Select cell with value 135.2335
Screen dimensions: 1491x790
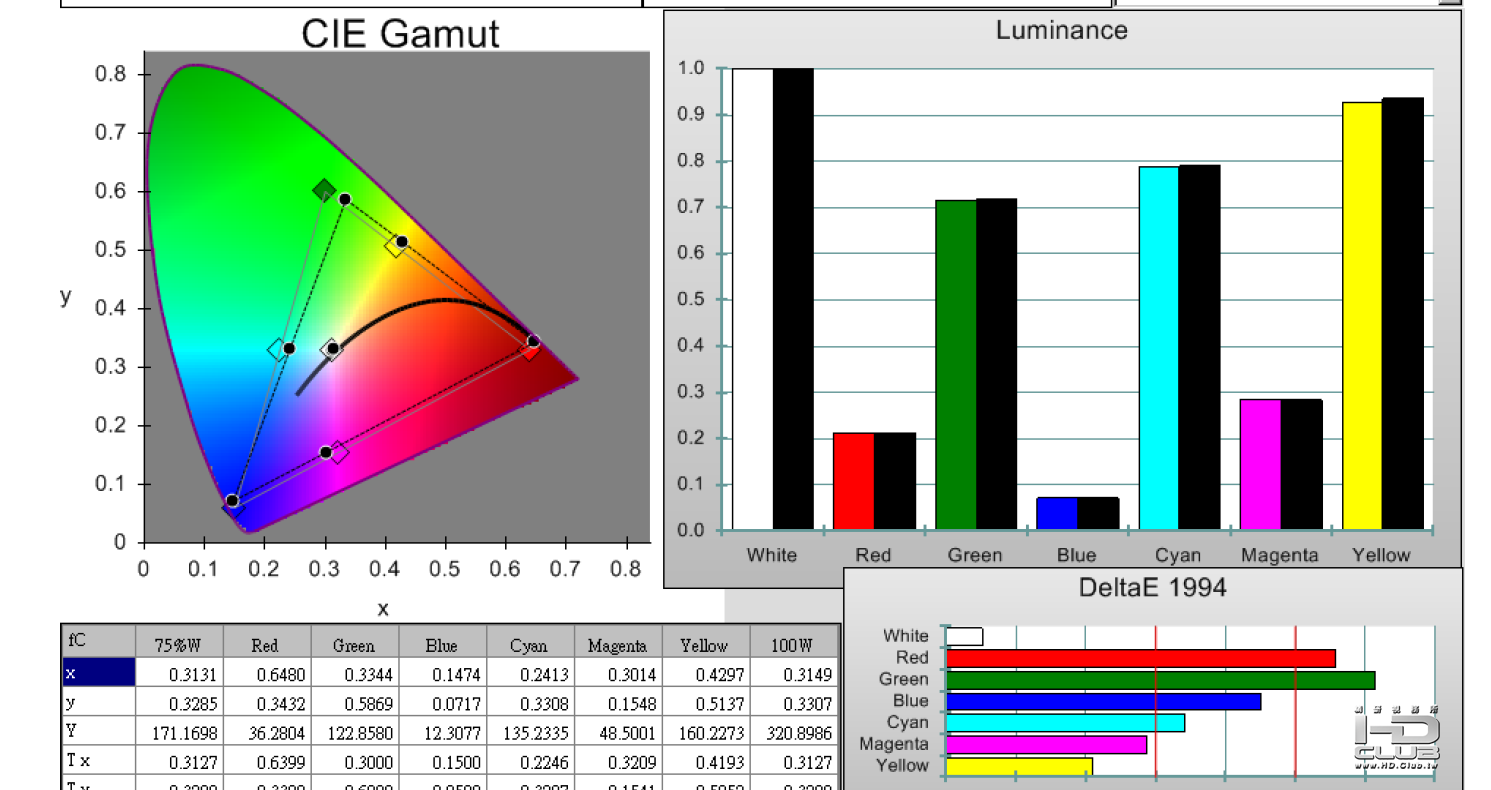point(531,731)
